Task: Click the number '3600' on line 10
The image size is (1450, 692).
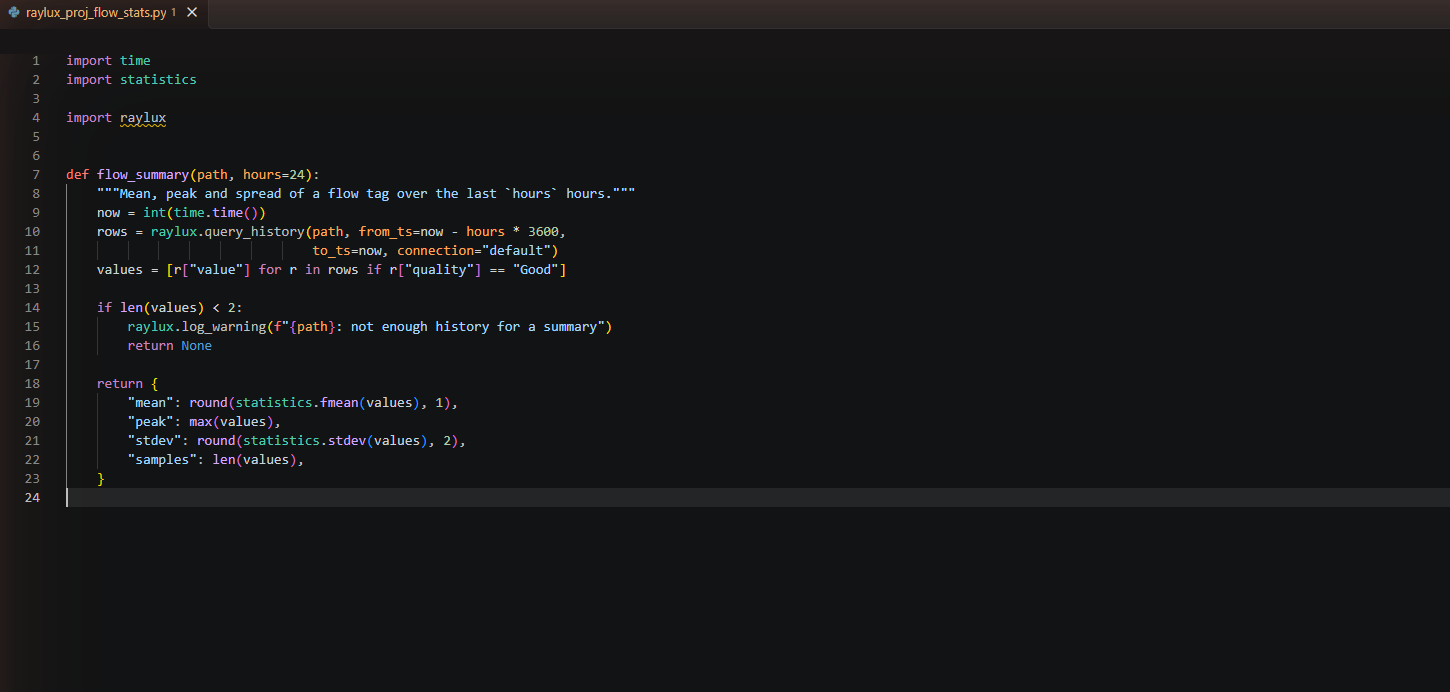Action: tap(543, 231)
